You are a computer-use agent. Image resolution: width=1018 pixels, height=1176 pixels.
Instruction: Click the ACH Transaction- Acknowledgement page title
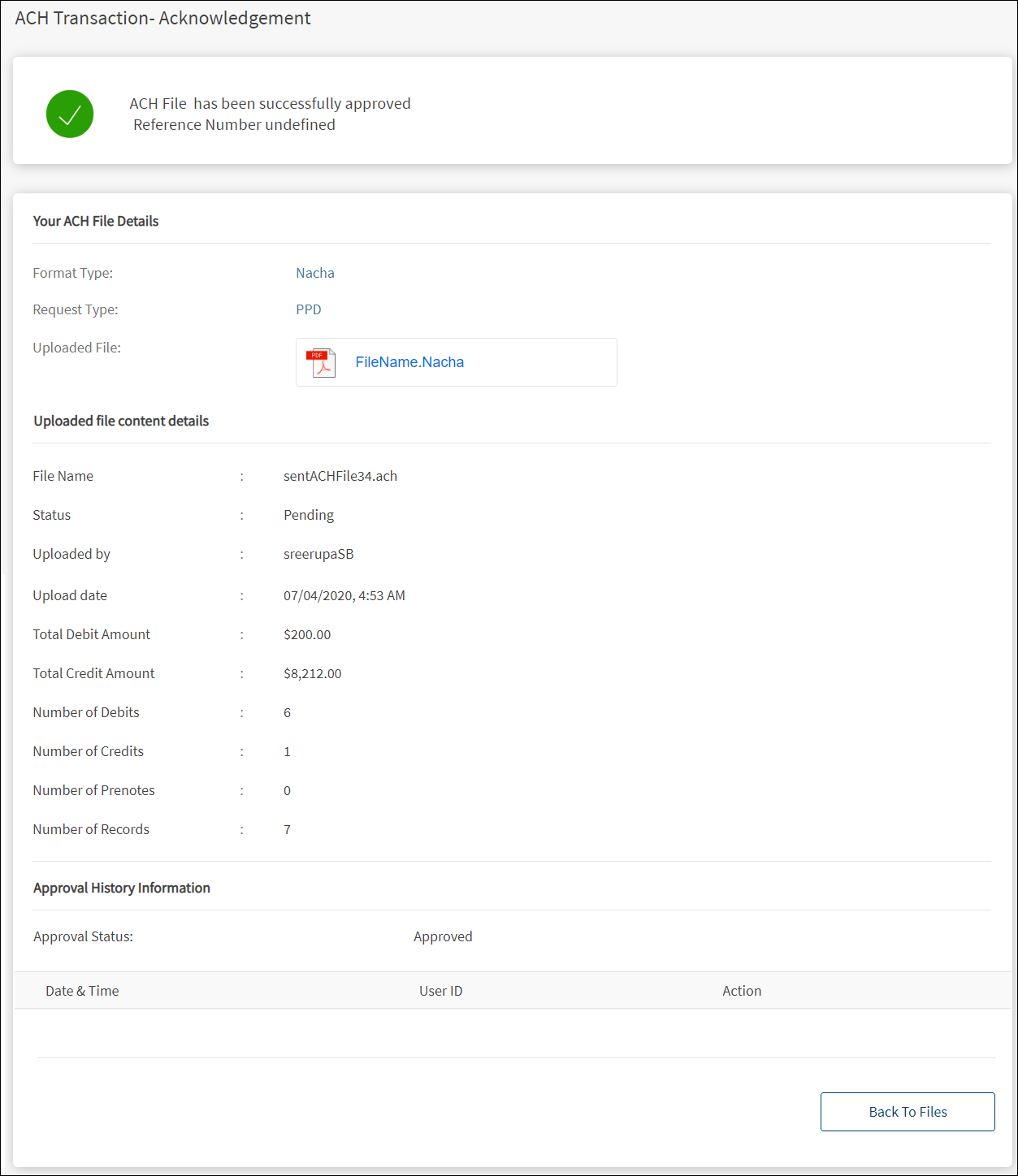click(162, 18)
